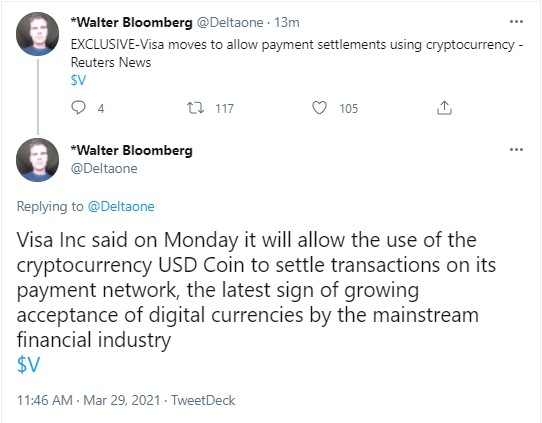The image size is (542, 423).
Task: Open the share icon on first tweet
Action: coord(444,107)
